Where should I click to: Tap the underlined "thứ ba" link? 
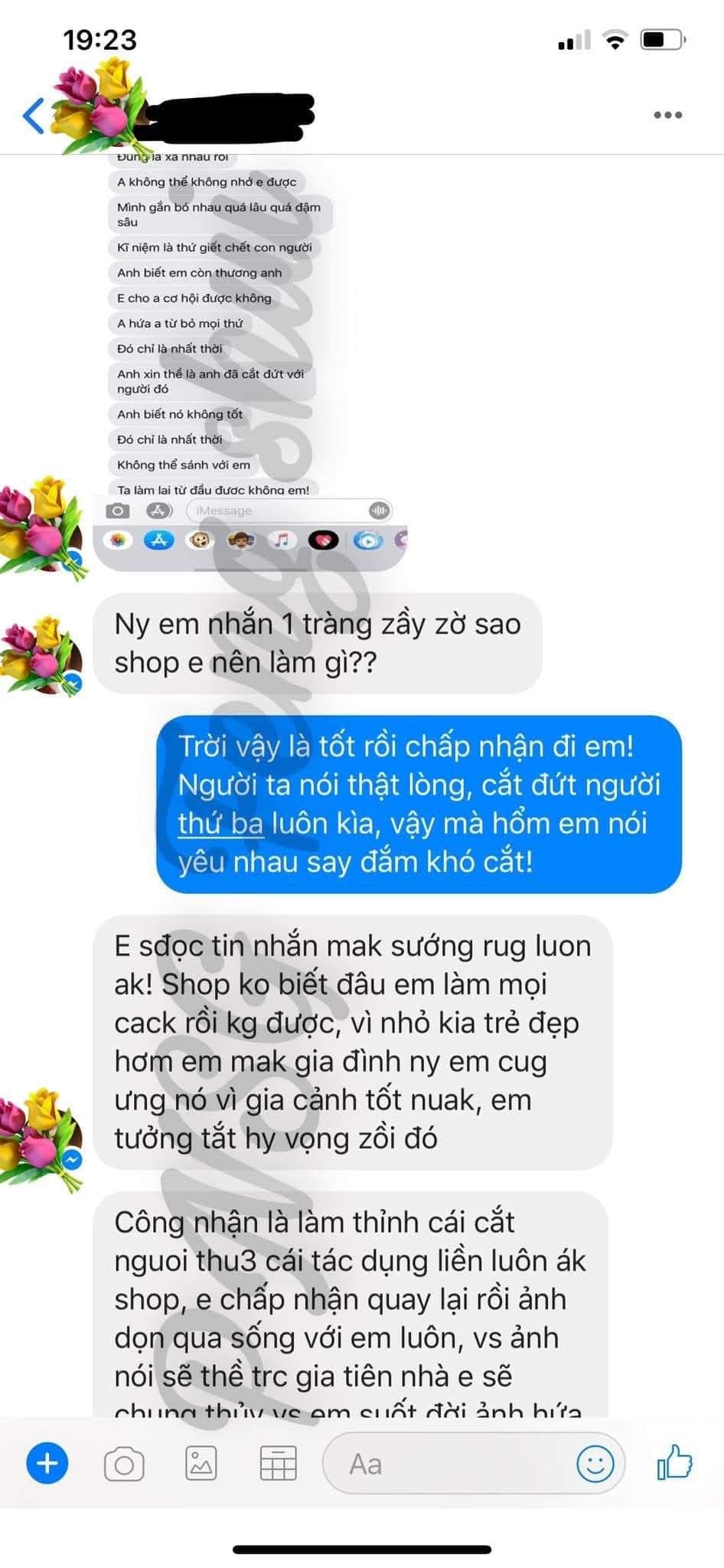220,824
